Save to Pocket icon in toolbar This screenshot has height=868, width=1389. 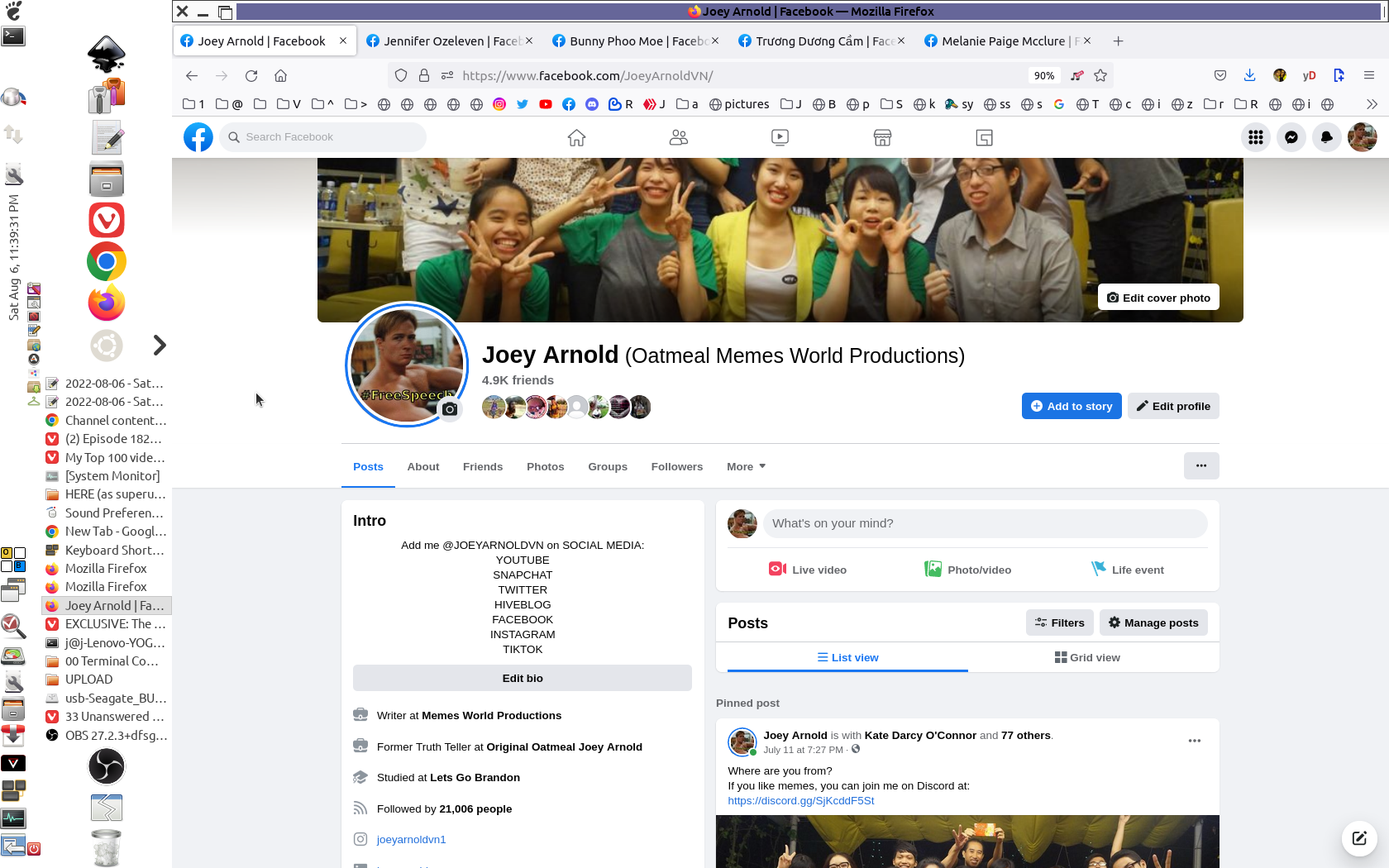[x=1220, y=75]
